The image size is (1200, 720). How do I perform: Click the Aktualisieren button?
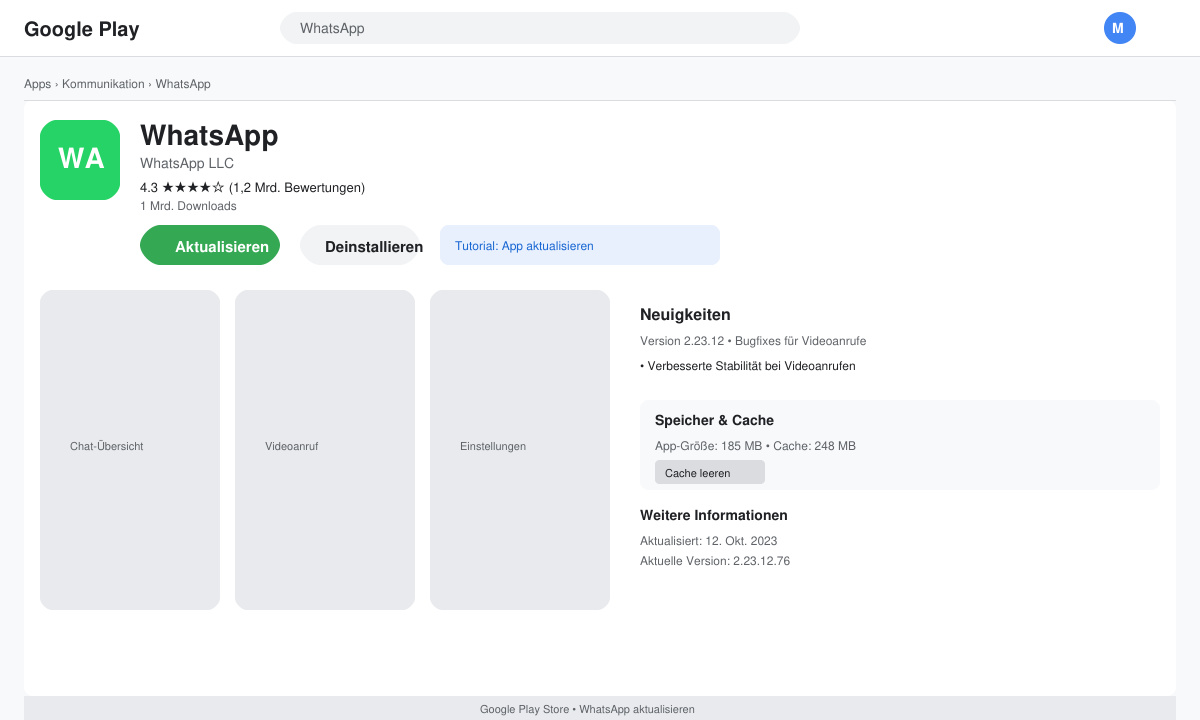click(210, 245)
